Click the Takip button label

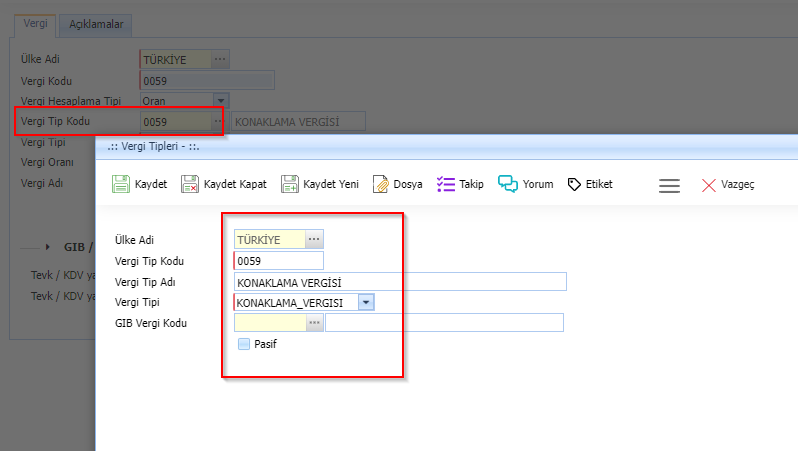coord(471,184)
